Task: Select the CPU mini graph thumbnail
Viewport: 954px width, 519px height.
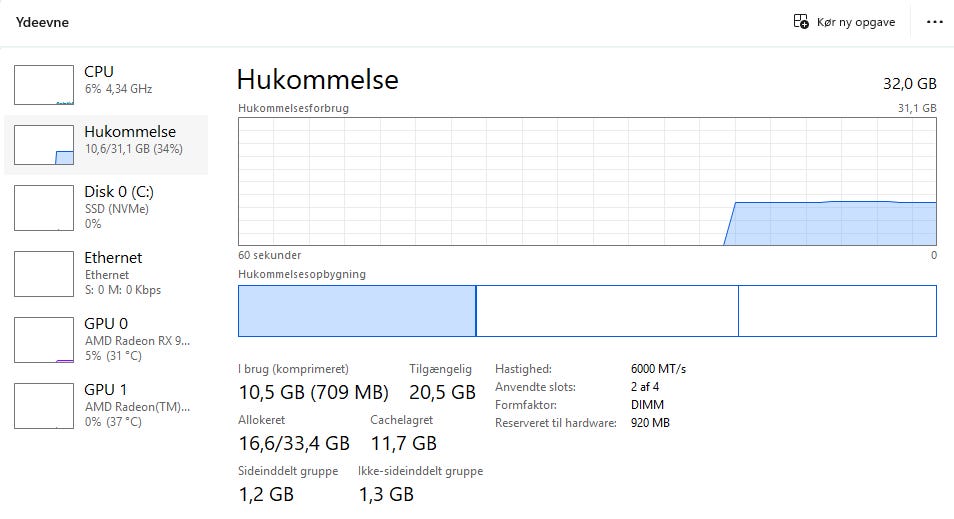Action: tap(44, 85)
